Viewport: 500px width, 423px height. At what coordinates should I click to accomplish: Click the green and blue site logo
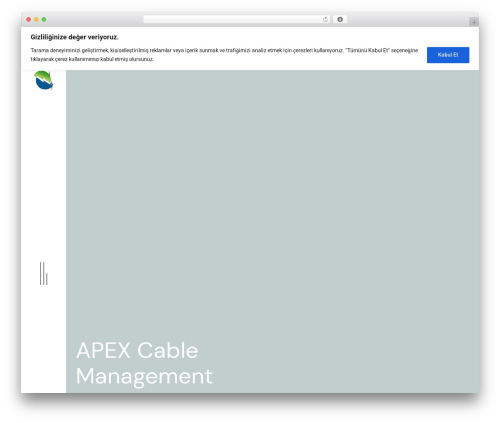[44, 80]
